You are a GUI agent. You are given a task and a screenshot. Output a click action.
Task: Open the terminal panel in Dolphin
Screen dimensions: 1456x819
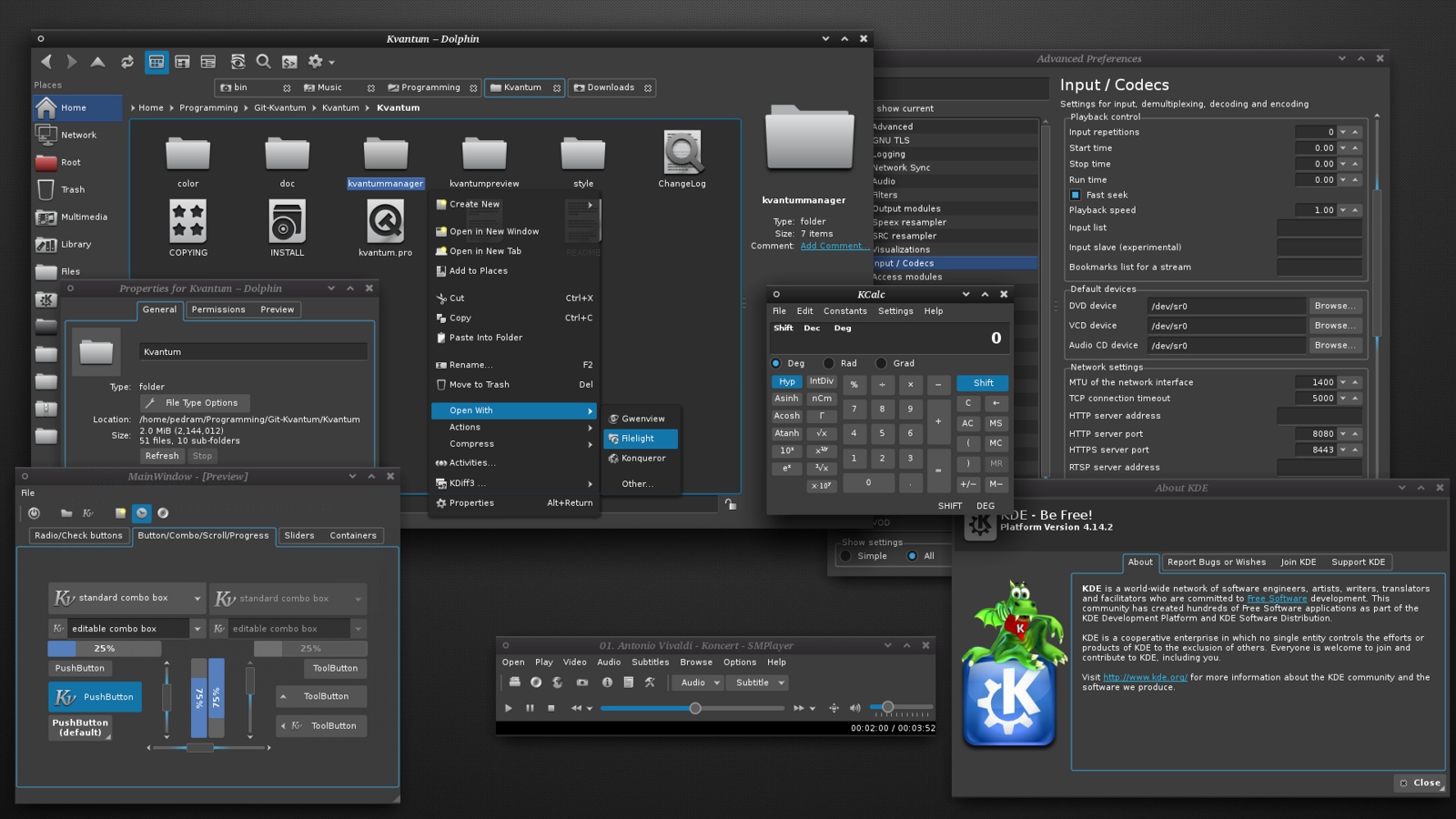click(x=289, y=62)
